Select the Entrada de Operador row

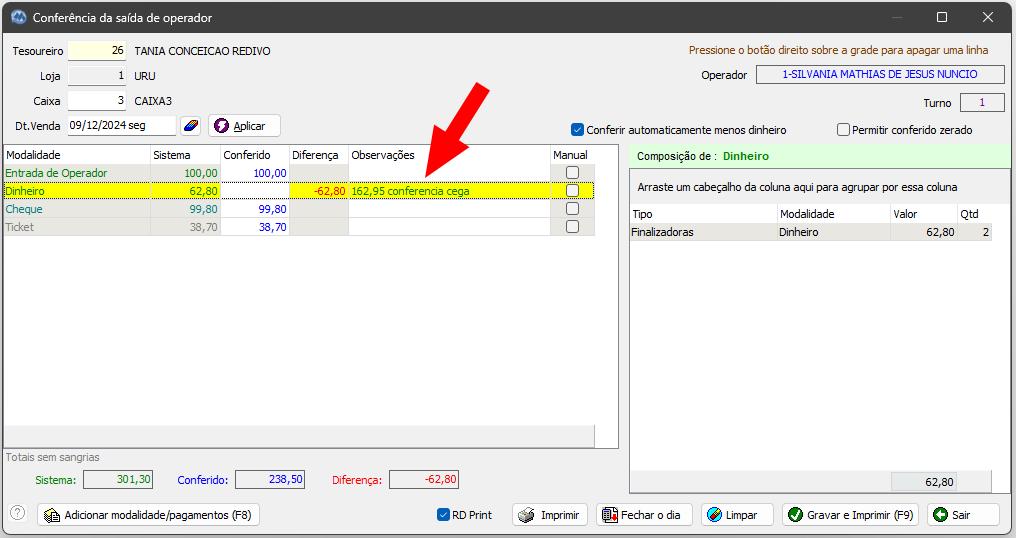click(299, 173)
